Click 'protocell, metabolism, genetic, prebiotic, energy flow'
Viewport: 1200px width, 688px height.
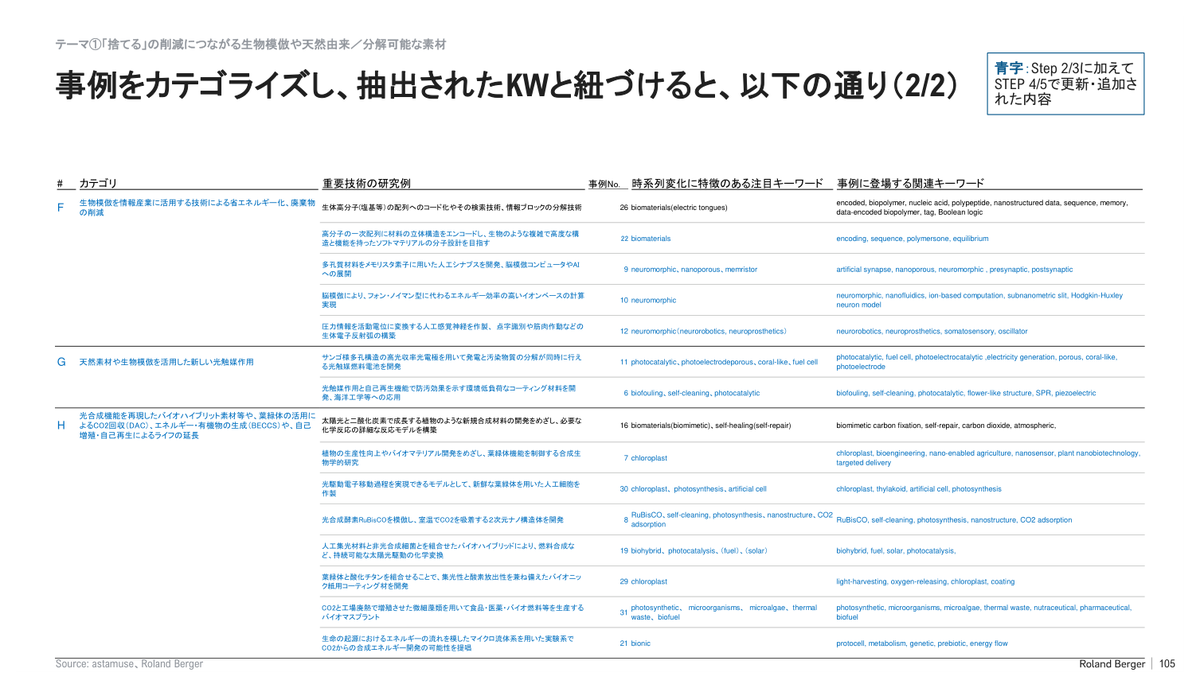click(921, 643)
